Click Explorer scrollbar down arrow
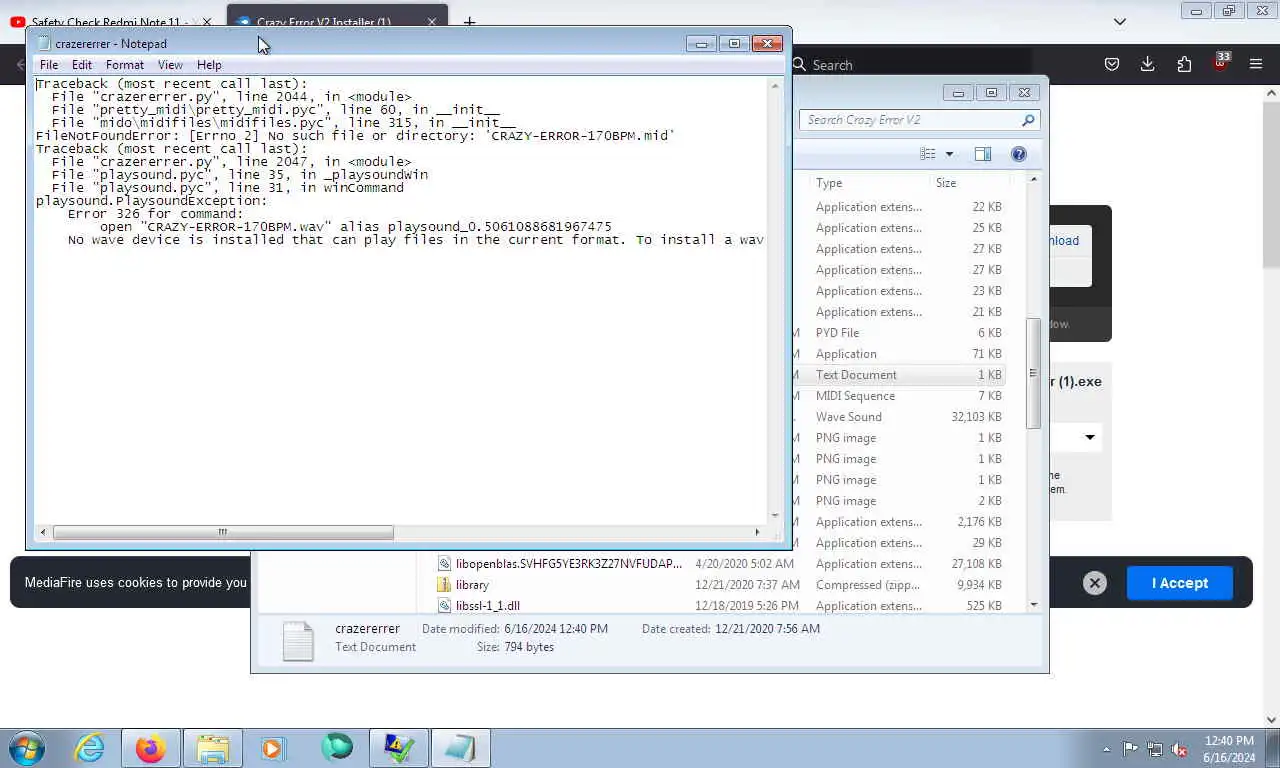The height and width of the screenshot is (768, 1280). point(1033,605)
